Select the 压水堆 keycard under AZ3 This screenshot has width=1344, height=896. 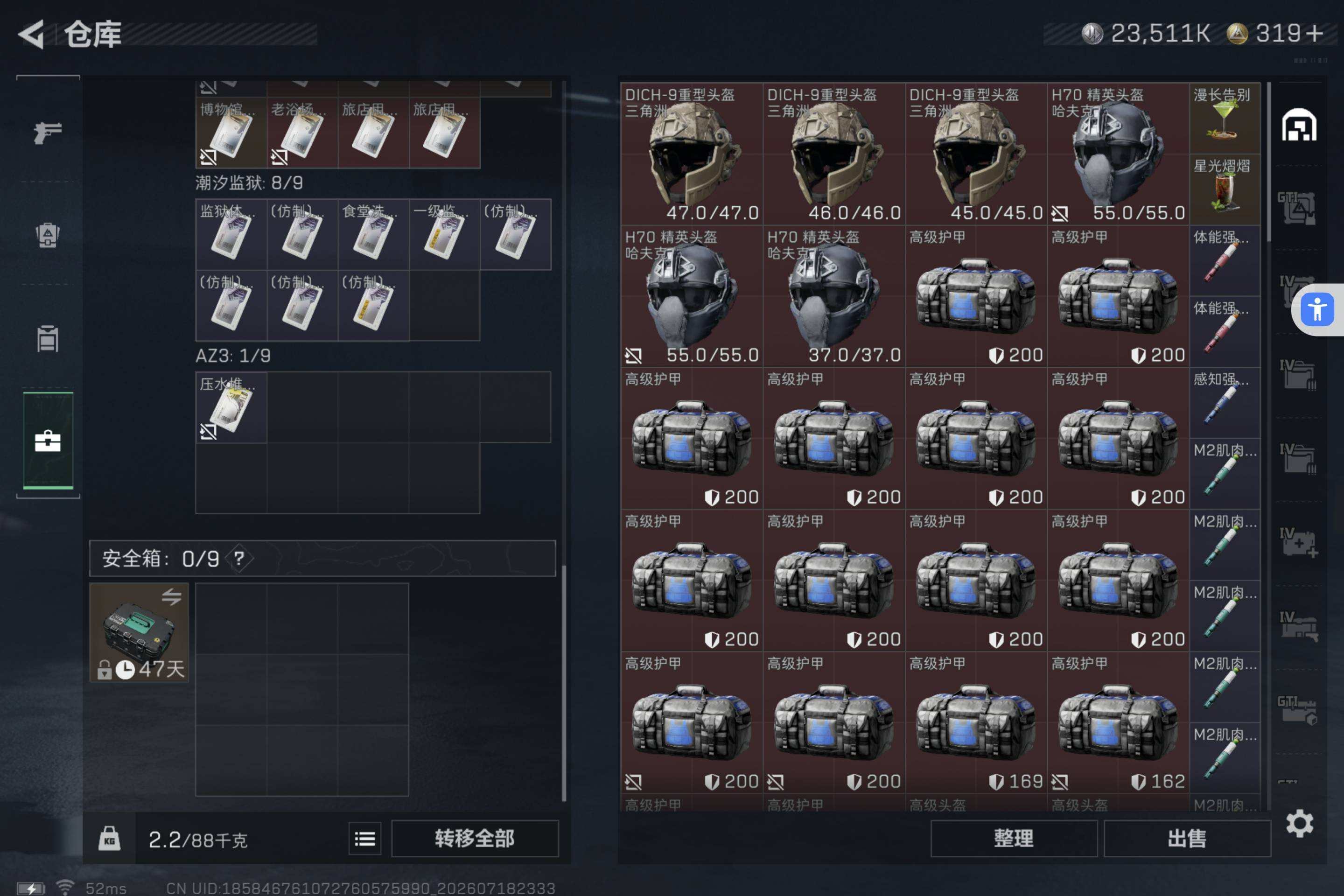point(231,407)
